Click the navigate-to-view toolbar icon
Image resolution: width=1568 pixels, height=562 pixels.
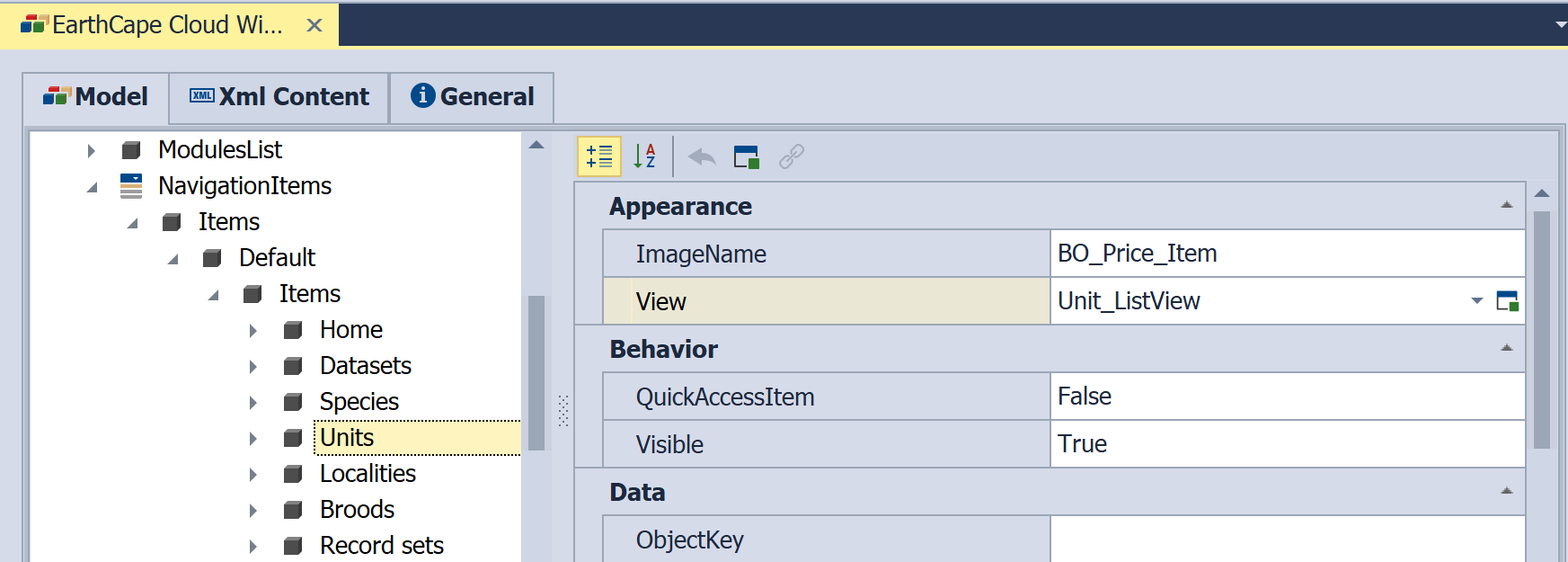tap(746, 157)
